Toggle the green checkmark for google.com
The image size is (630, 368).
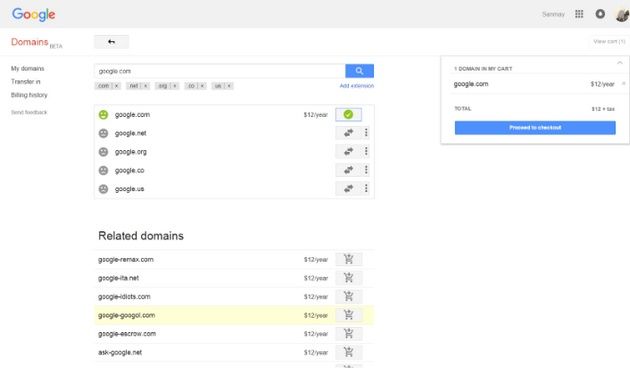coord(348,114)
